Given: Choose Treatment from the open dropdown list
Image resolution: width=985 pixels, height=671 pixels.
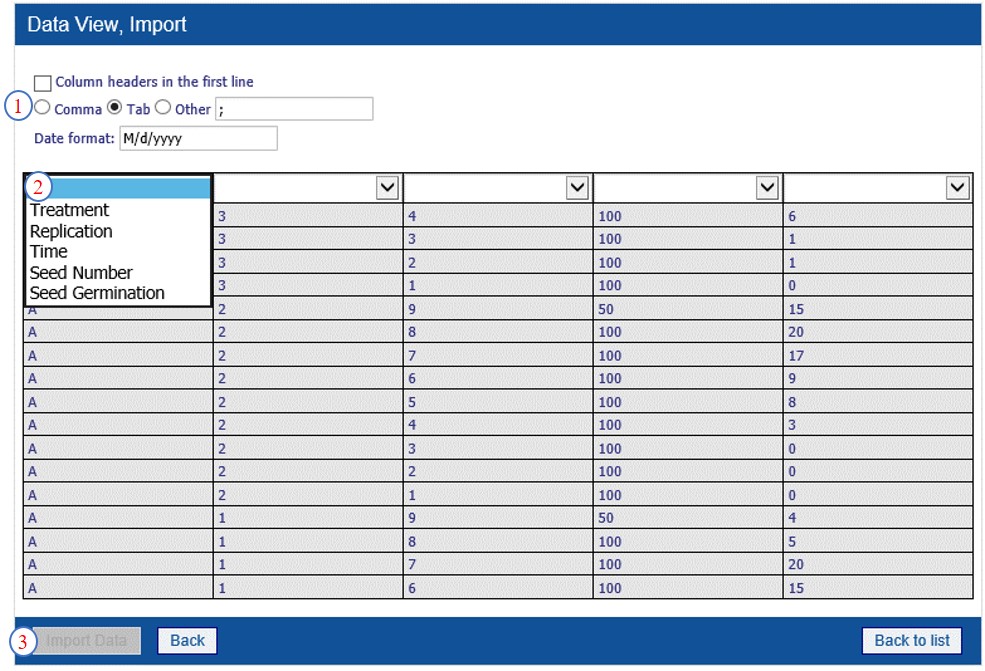Looking at the screenshot, I should [69, 210].
